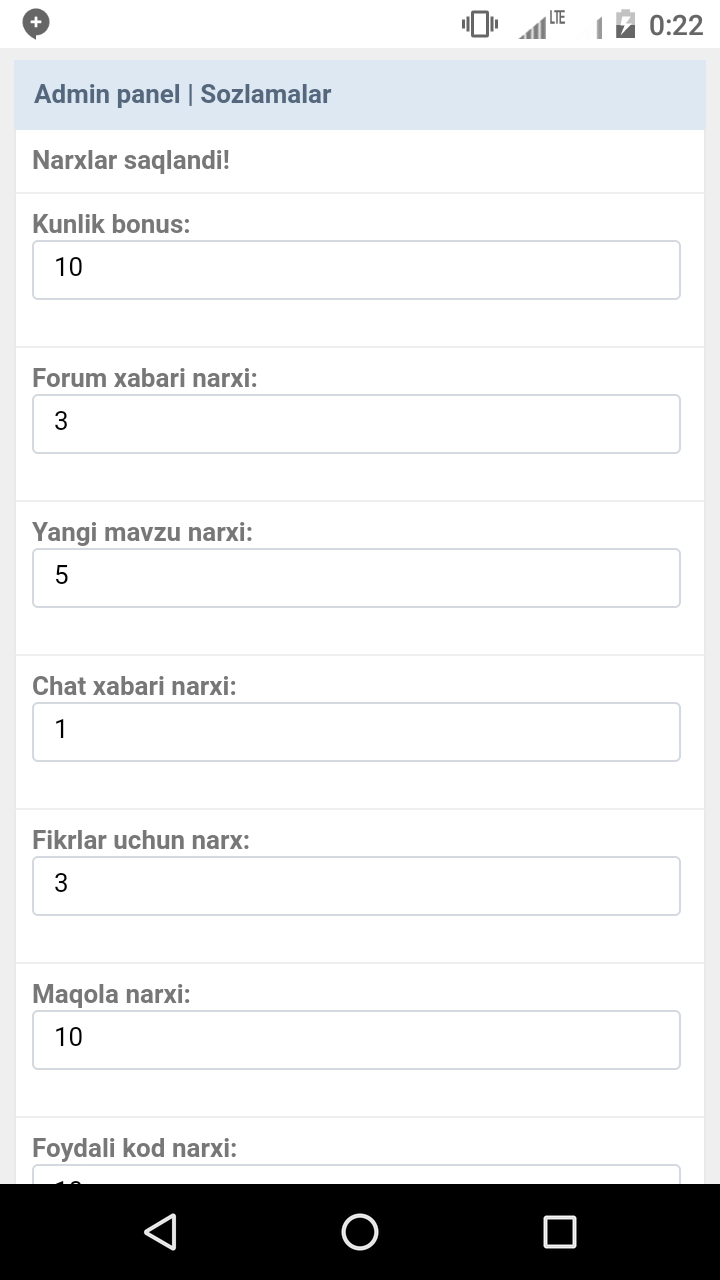720x1280 pixels.
Task: Open recent apps via square icon
Action: click(559, 1231)
